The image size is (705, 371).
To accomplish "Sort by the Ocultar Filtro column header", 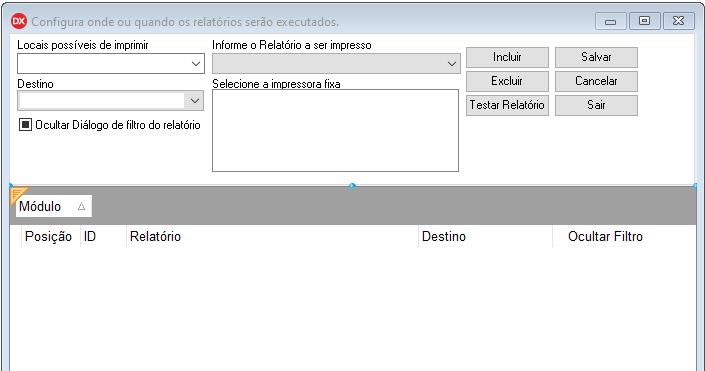I will pyautogui.click(x=624, y=236).
